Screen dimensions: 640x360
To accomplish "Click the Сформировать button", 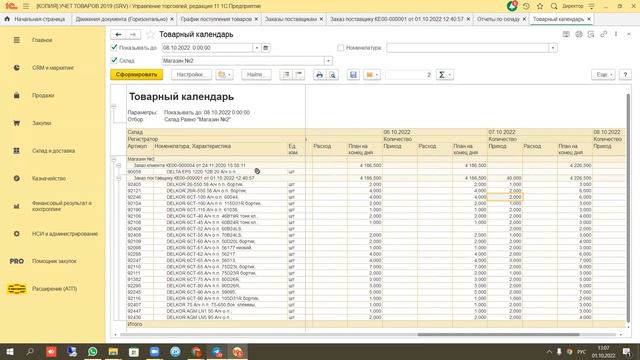I will pos(137,75).
